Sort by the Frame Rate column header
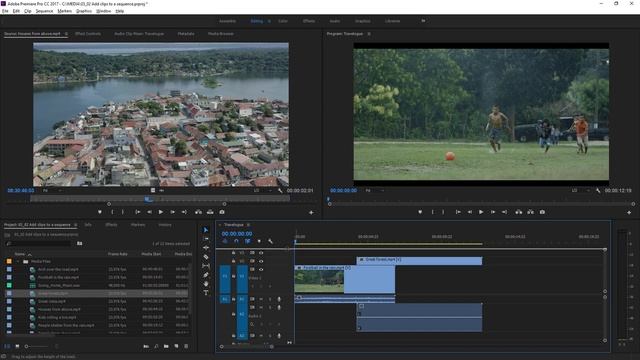Viewport: 640px width, 360px height. (x=118, y=254)
